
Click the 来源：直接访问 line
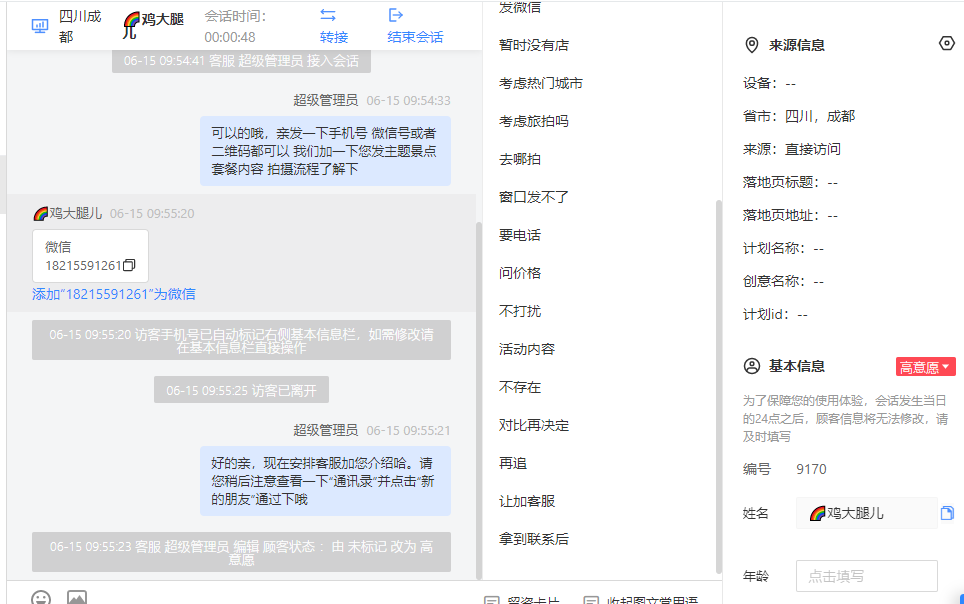pyautogui.click(x=791, y=149)
